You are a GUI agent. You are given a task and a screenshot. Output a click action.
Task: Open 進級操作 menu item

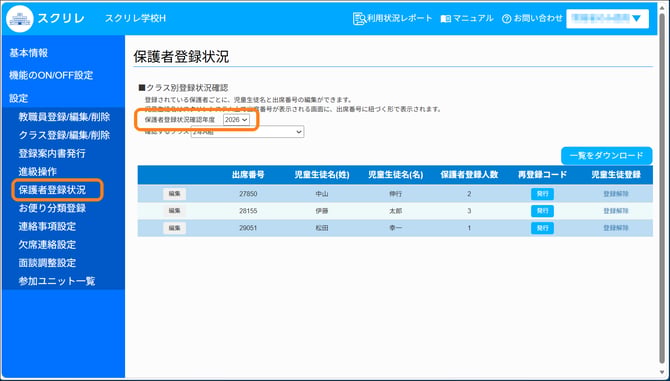click(38, 172)
